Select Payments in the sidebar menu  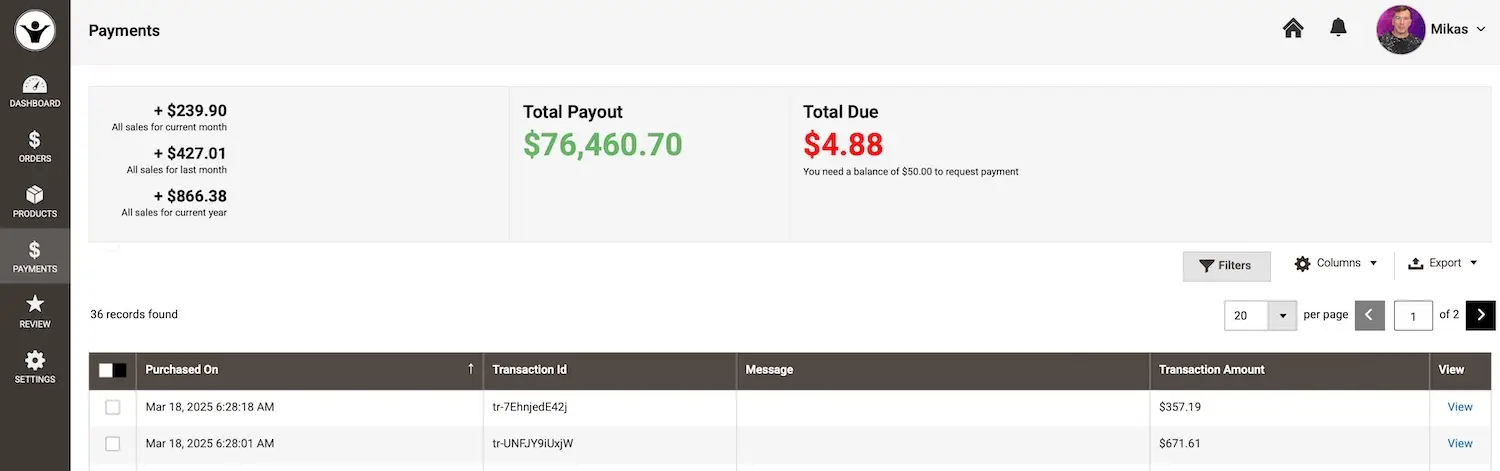35,257
